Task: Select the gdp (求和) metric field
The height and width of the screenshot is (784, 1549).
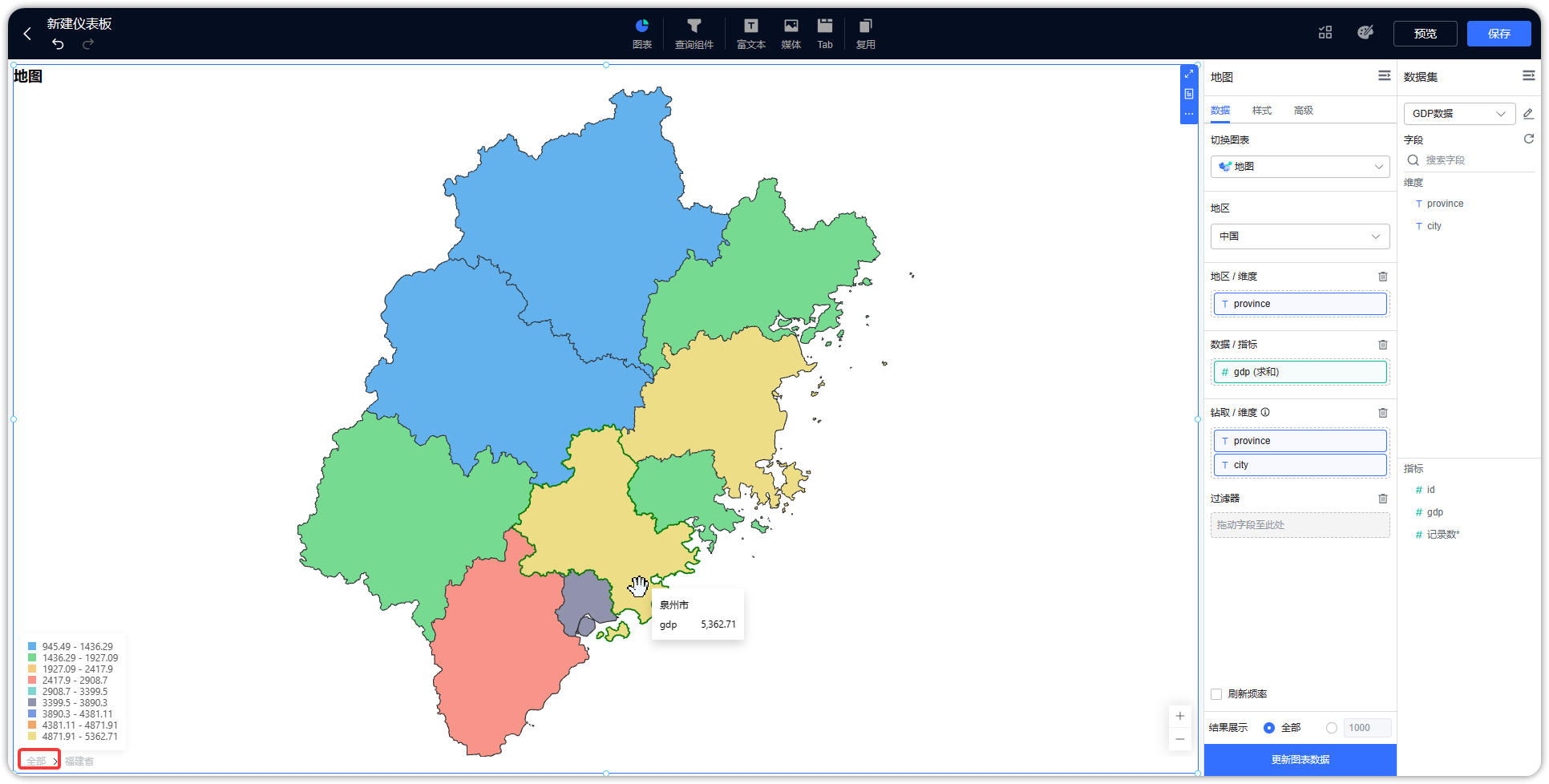Action: click(1300, 372)
